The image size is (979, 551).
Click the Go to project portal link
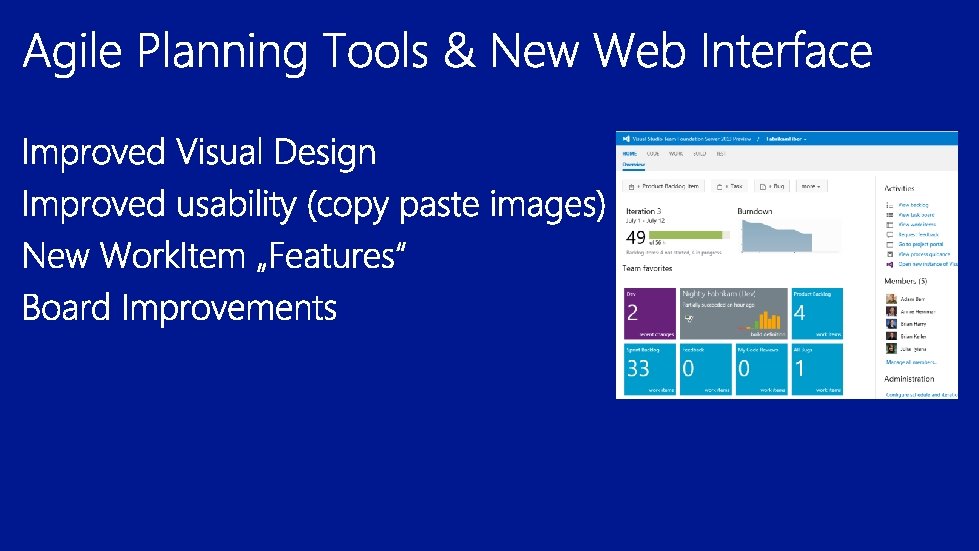tap(921, 245)
